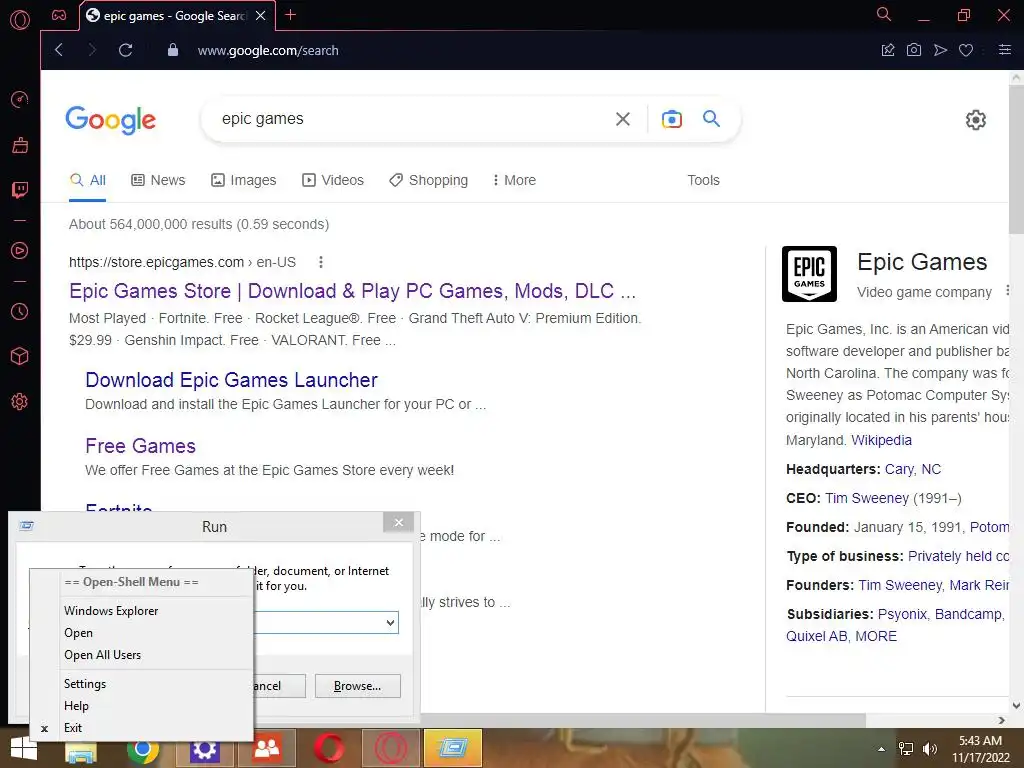This screenshot has height=768, width=1024.
Task: Open the edit page icon in address bar
Action: click(888, 50)
